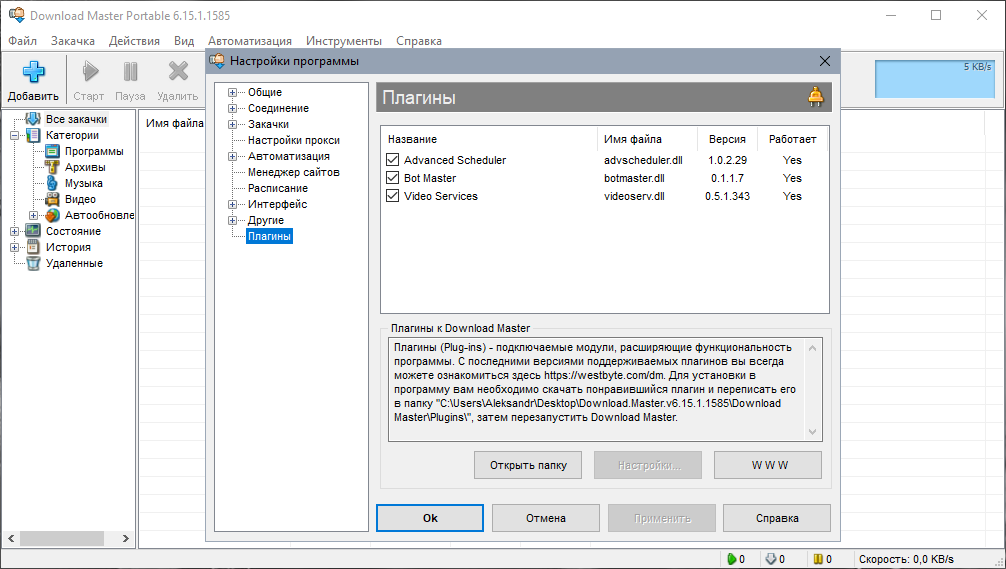Click the Пауза pause icon in toolbar

click(130, 71)
